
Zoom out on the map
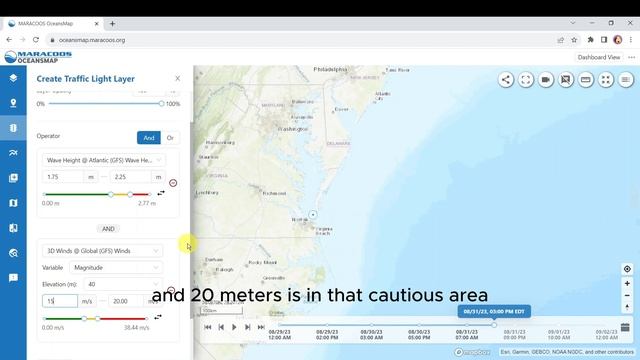pyautogui.click(x=627, y=296)
